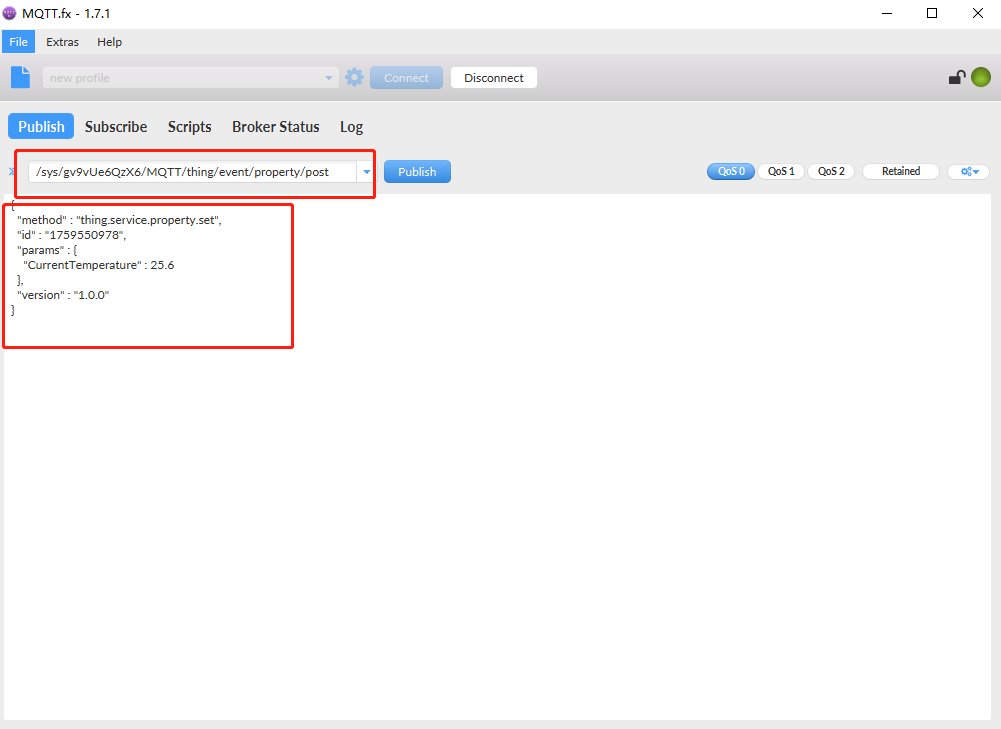This screenshot has height=729, width=1001.
Task: Click the new profile file icon
Action: pyautogui.click(x=20, y=77)
